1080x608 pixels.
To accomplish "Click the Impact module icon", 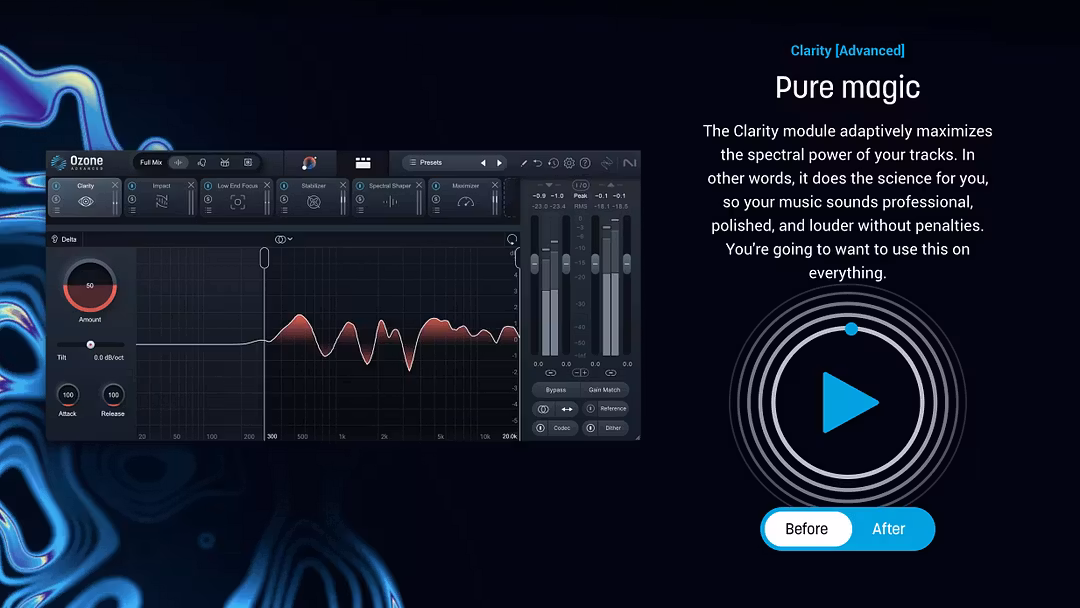I will click(x=161, y=202).
